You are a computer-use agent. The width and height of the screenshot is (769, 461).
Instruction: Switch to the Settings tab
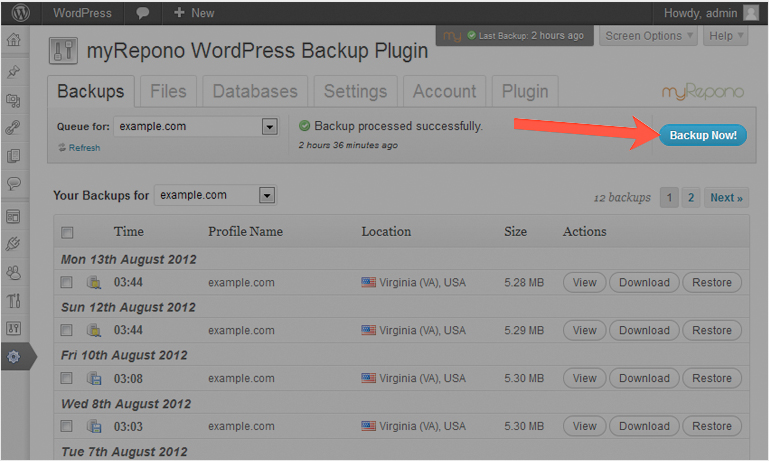[356, 91]
